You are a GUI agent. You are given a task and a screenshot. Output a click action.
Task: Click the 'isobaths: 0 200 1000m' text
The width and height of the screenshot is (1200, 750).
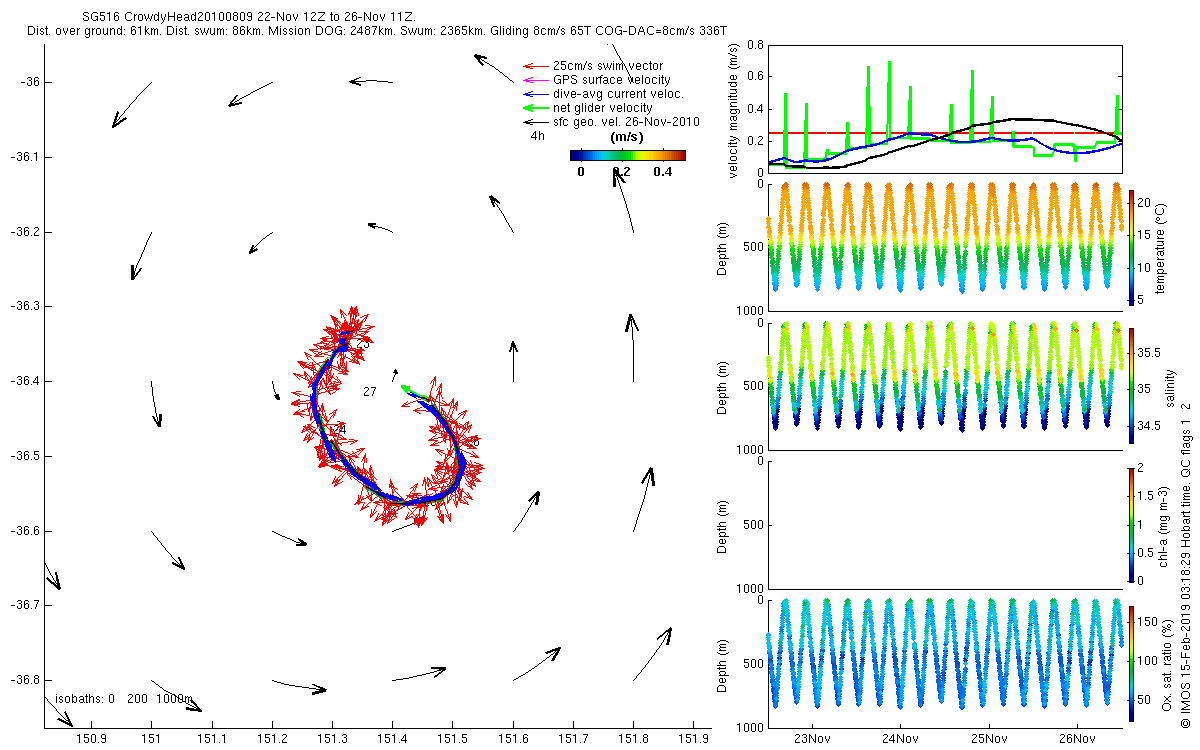coord(124,698)
